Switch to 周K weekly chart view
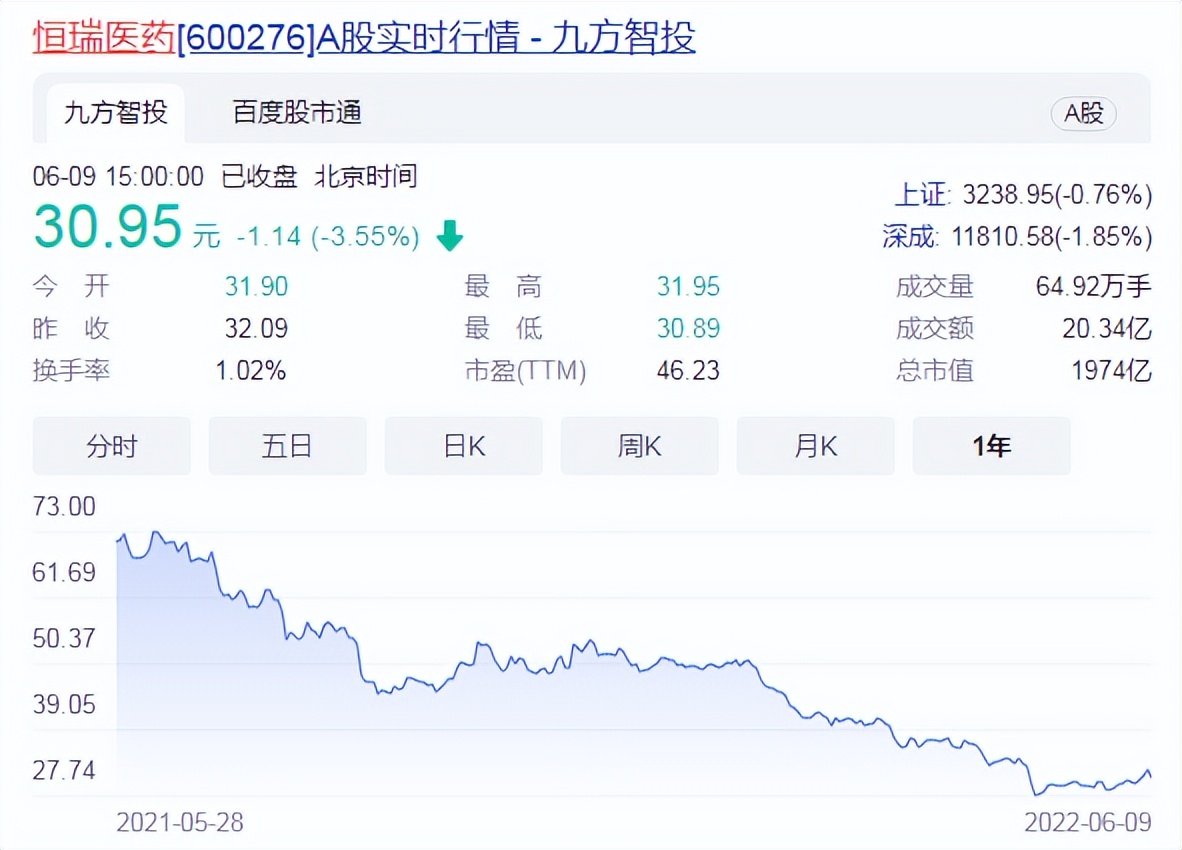Viewport: 1182px width, 850px height. click(x=639, y=446)
